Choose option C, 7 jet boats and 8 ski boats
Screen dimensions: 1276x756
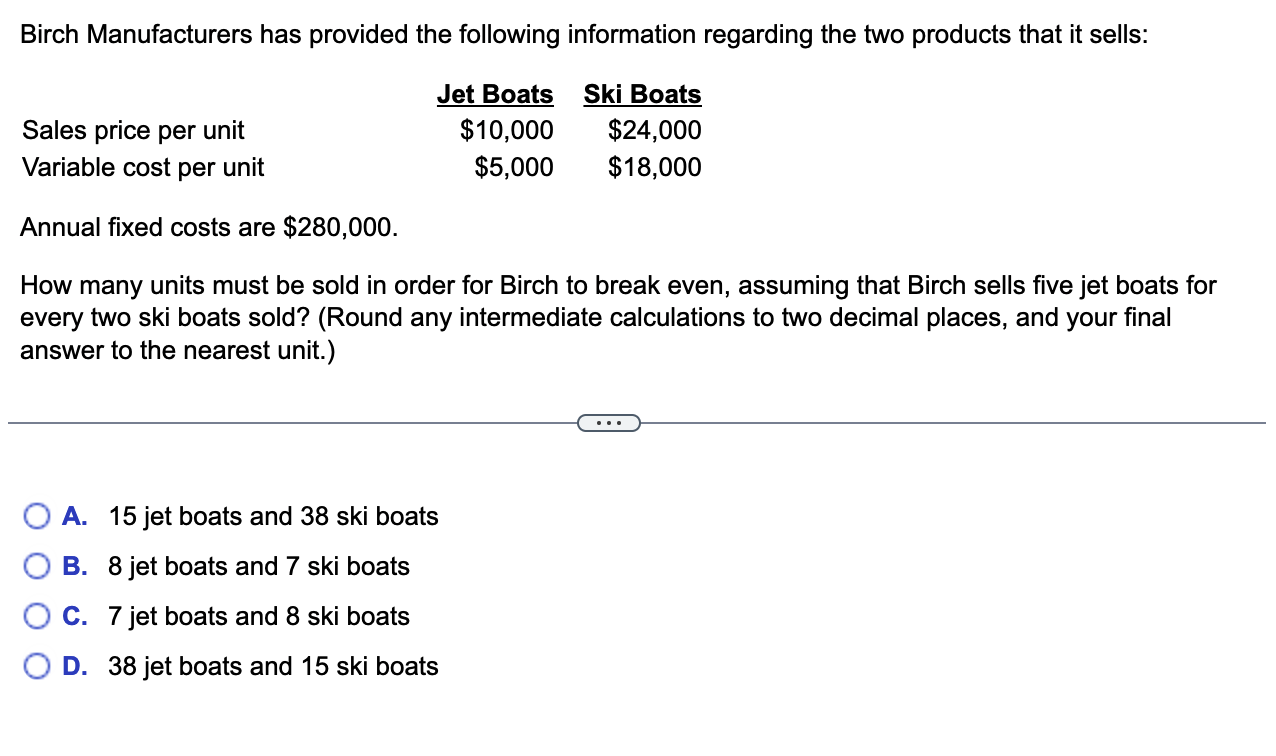258,616
